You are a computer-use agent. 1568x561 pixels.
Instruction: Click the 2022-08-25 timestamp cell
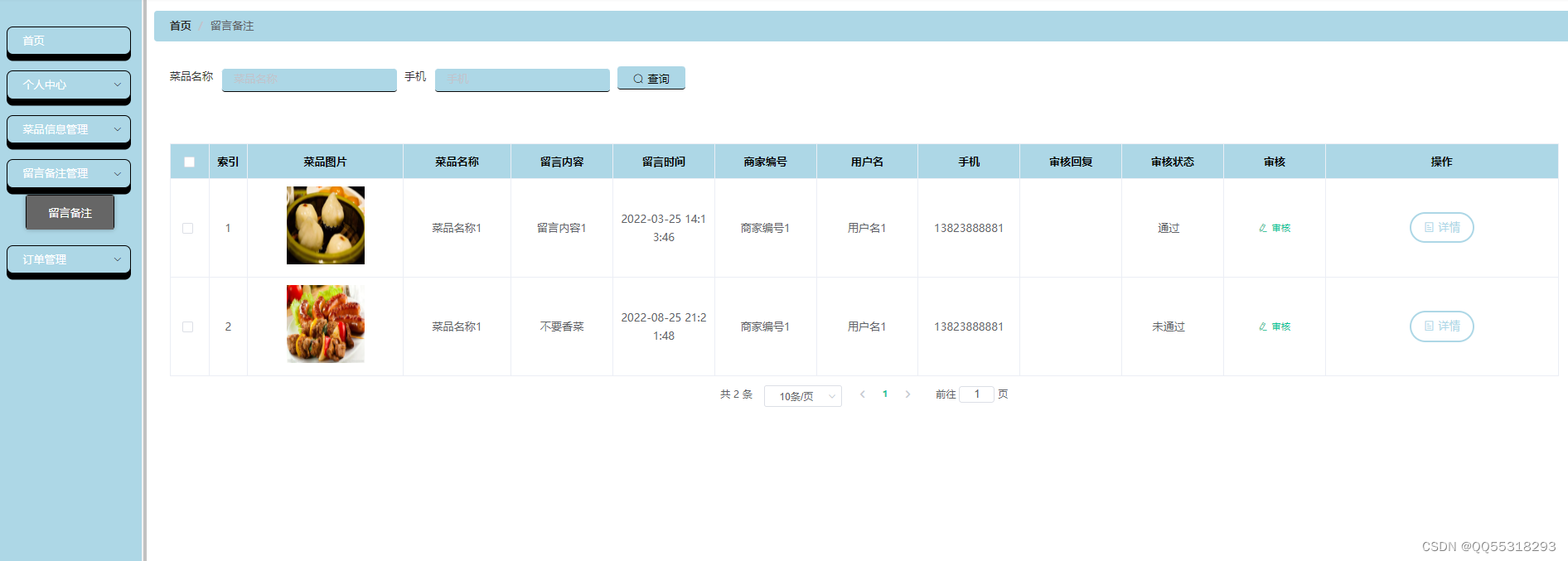(664, 326)
